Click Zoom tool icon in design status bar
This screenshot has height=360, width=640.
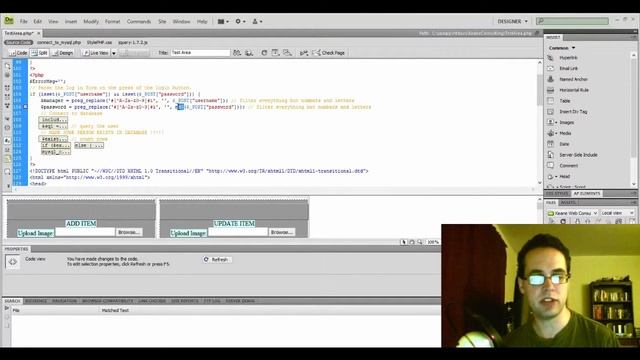(x=420, y=242)
